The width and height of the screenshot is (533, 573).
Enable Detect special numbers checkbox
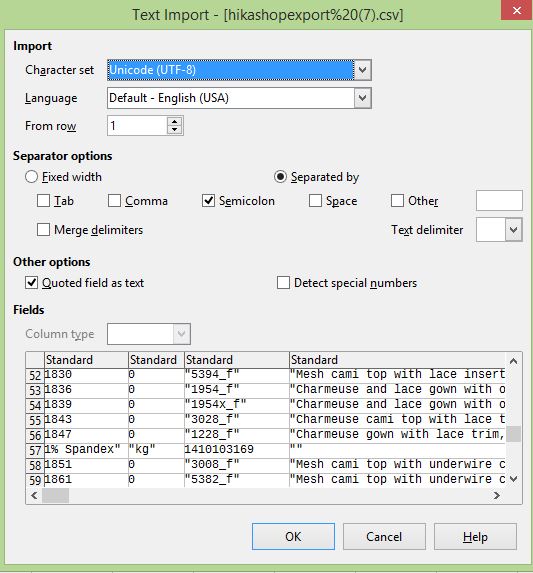click(283, 282)
